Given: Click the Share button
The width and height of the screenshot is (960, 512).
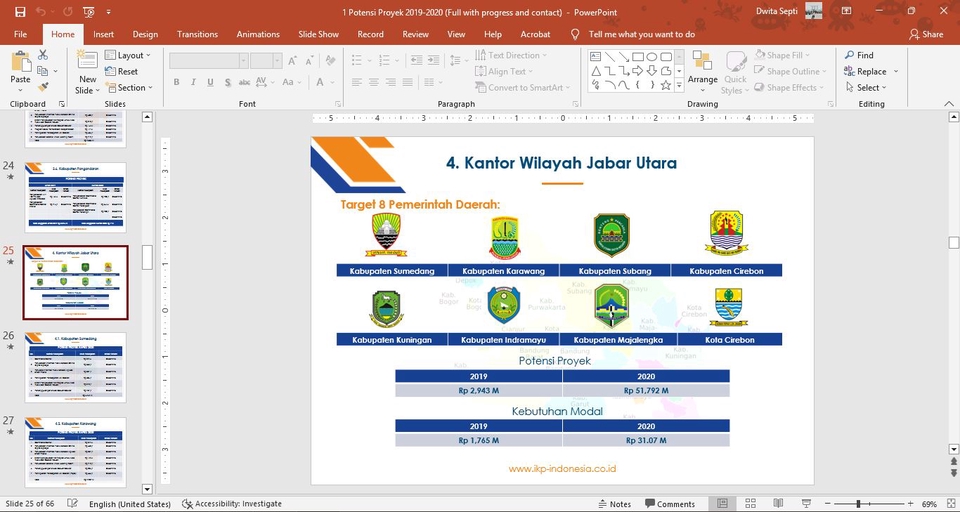Looking at the screenshot, I should (926, 34).
